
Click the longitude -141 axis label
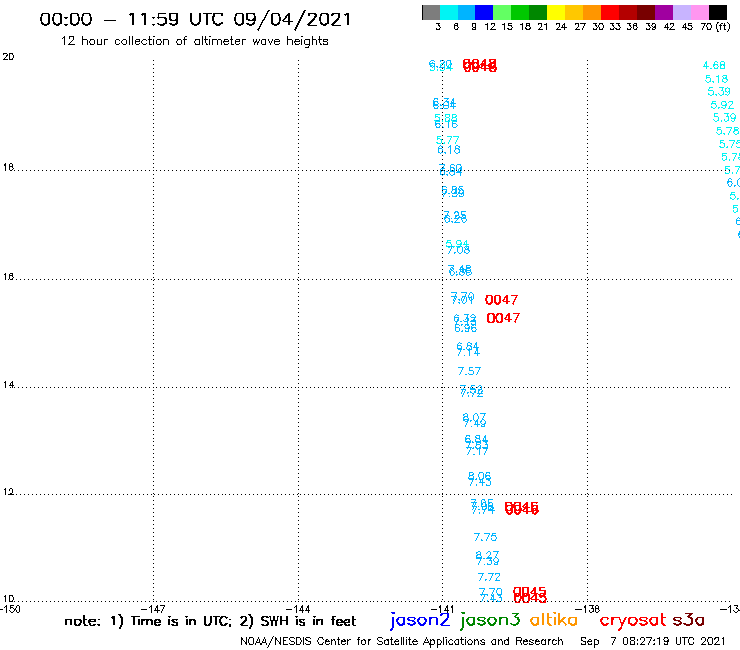[x=442, y=609]
